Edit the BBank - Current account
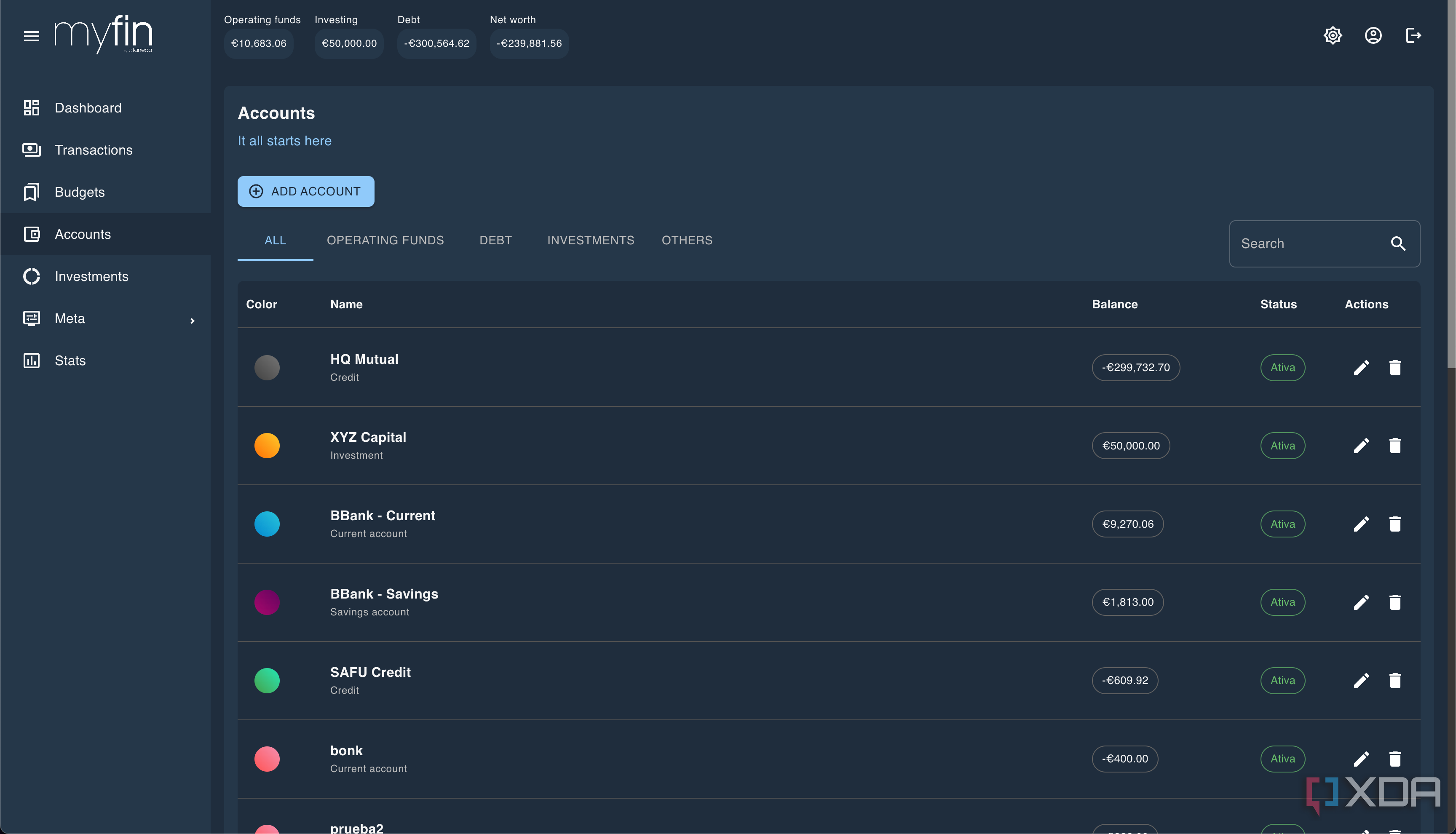Screen dimensions: 1456x834 pyautogui.click(x=1362, y=524)
